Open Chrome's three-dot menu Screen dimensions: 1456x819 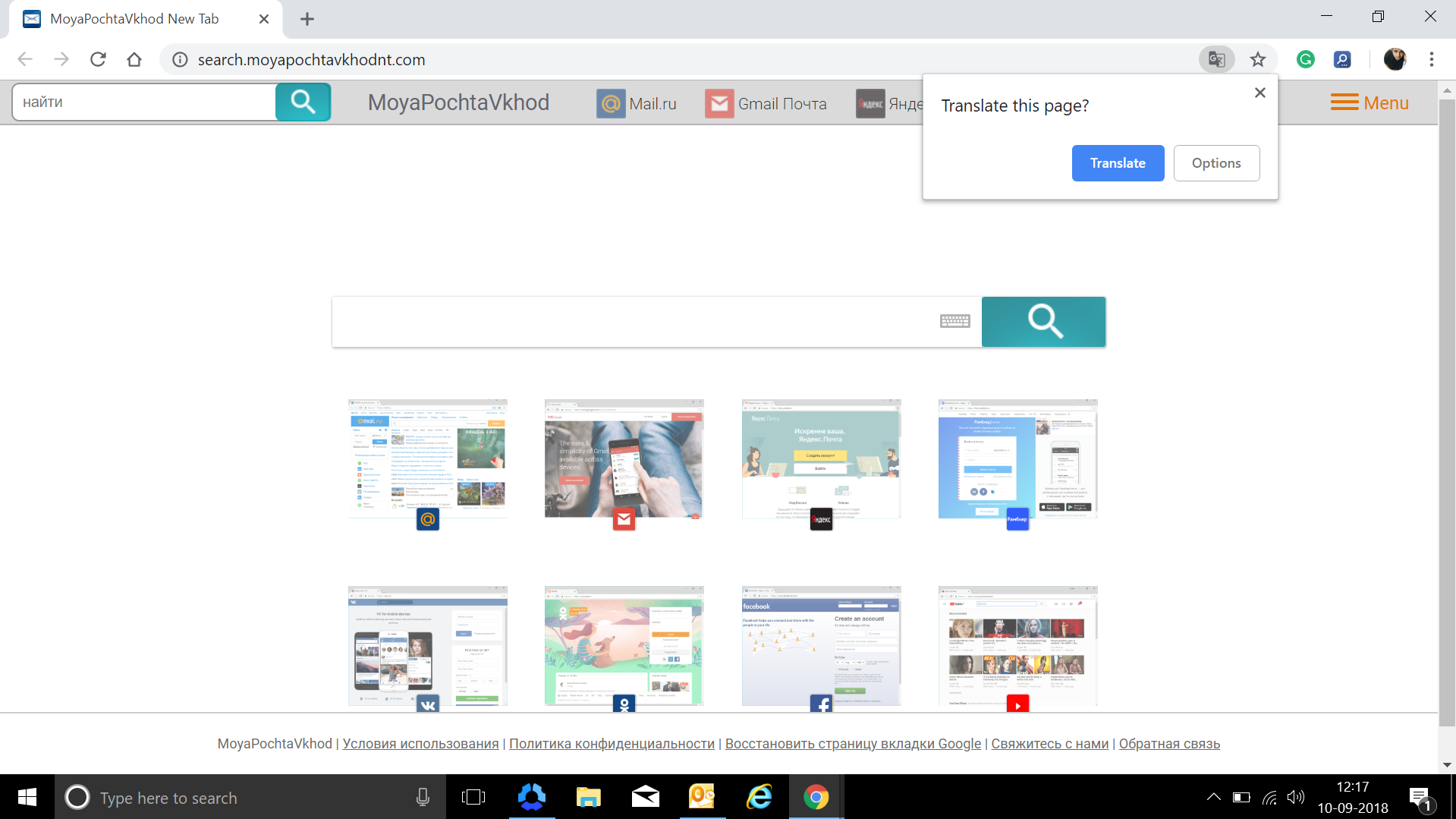point(1431,59)
